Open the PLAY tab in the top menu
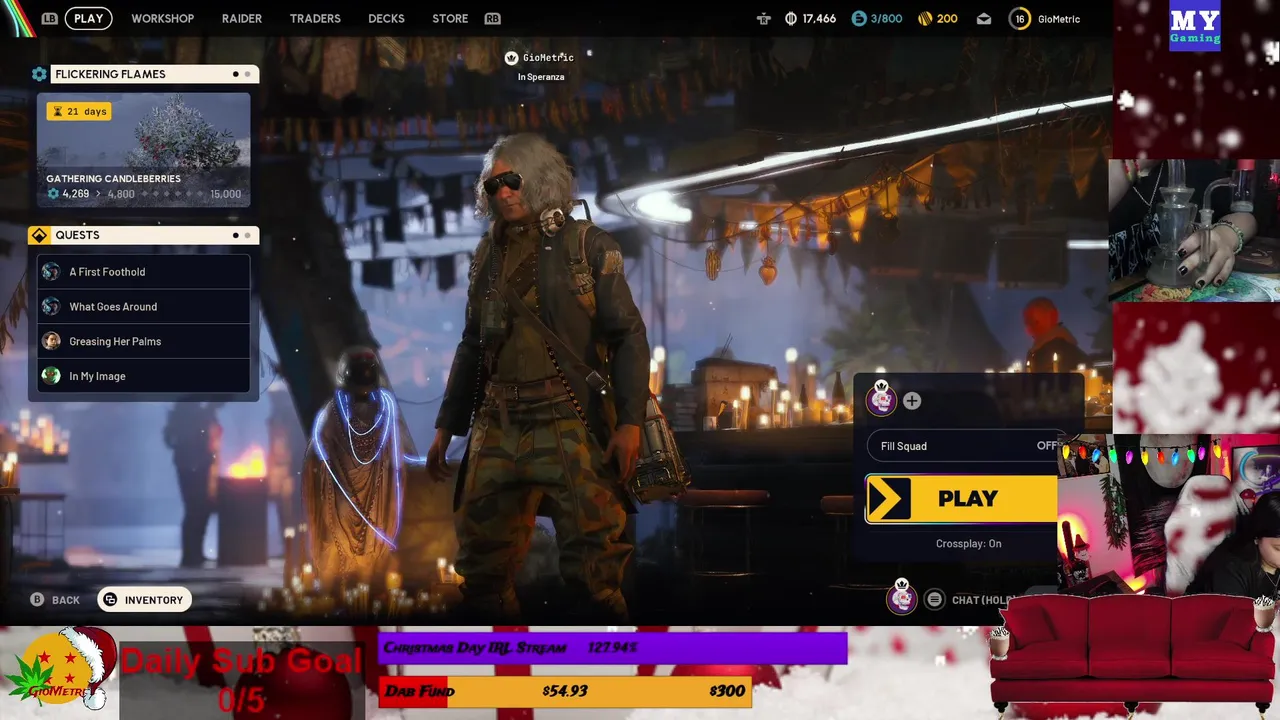 [x=89, y=19]
